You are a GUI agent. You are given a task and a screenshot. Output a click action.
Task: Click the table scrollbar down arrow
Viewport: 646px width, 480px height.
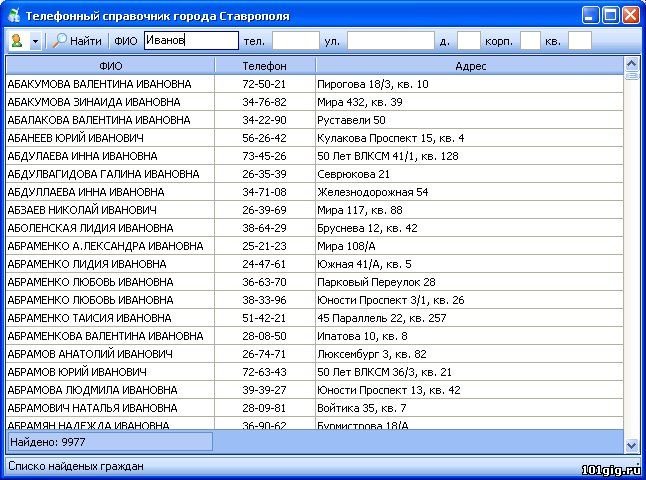pyautogui.click(x=631, y=445)
